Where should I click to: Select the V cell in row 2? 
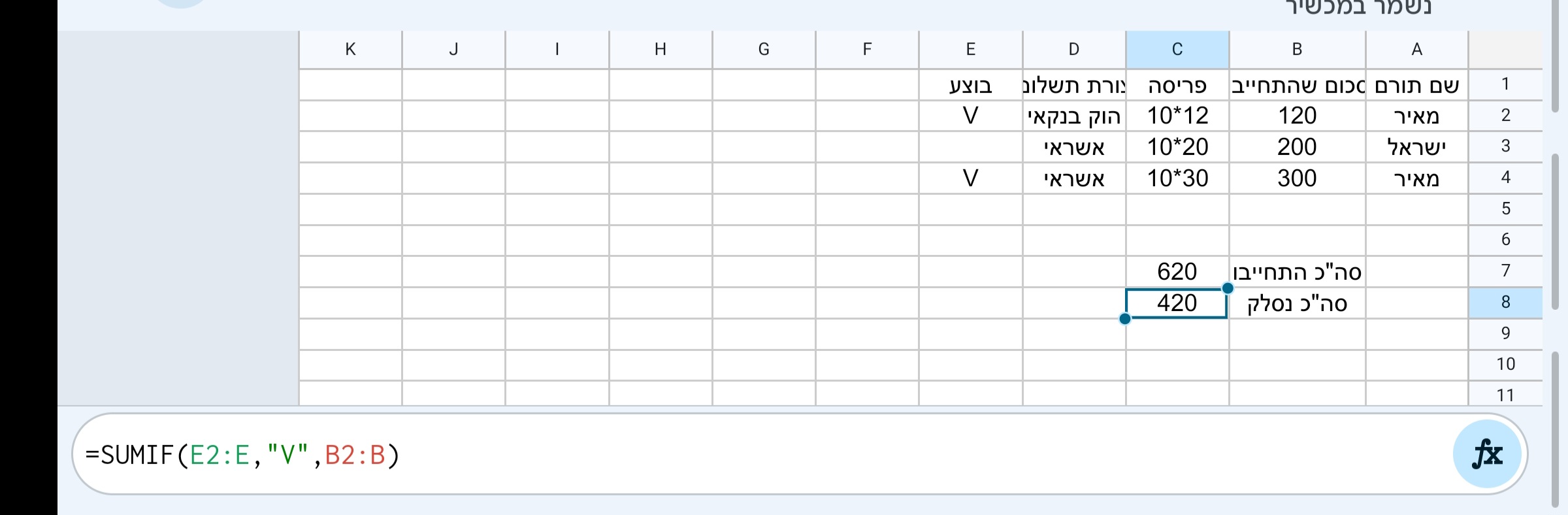coord(970,115)
